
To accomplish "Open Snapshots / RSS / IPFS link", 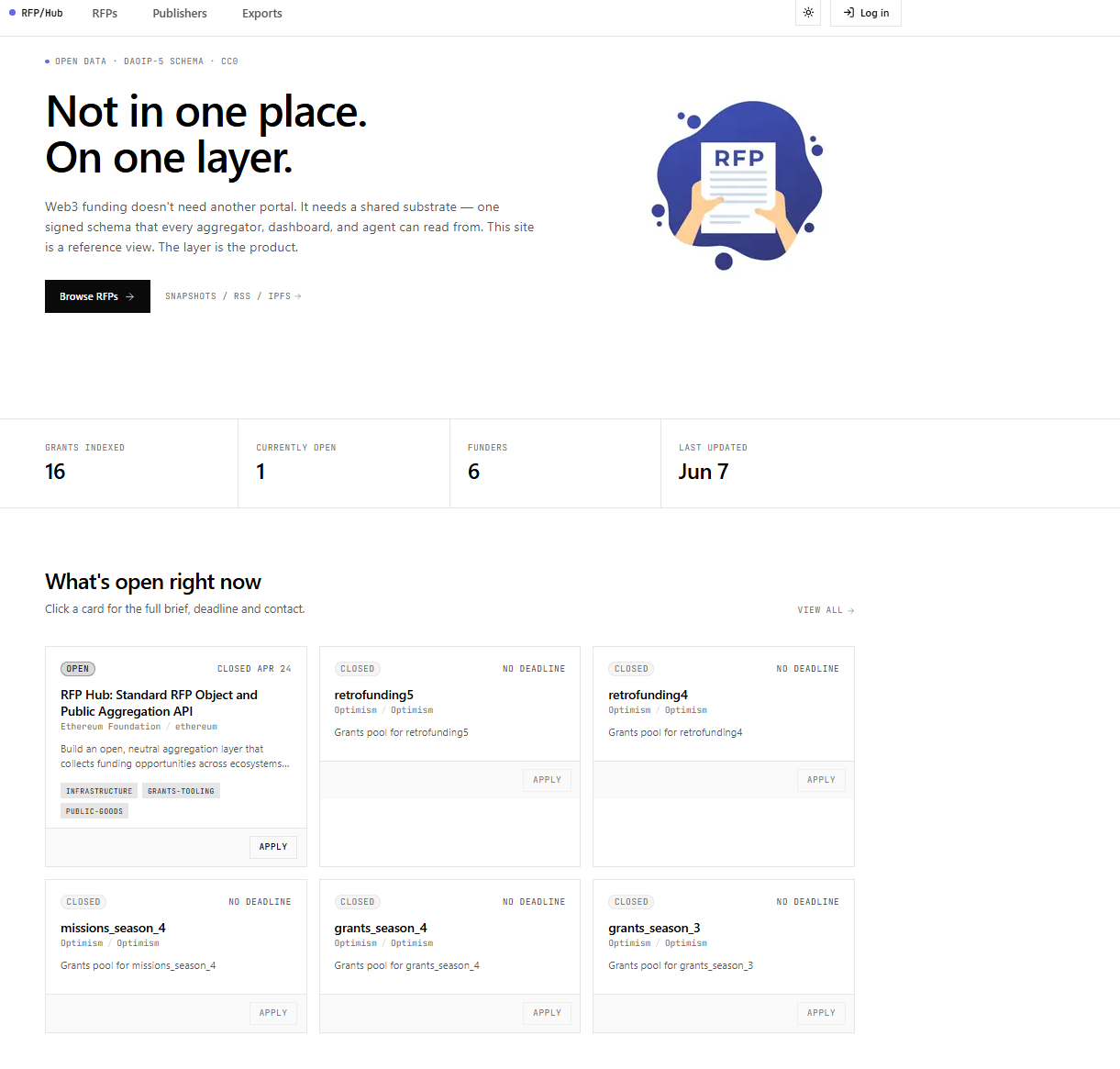I will pyautogui.click(x=233, y=296).
